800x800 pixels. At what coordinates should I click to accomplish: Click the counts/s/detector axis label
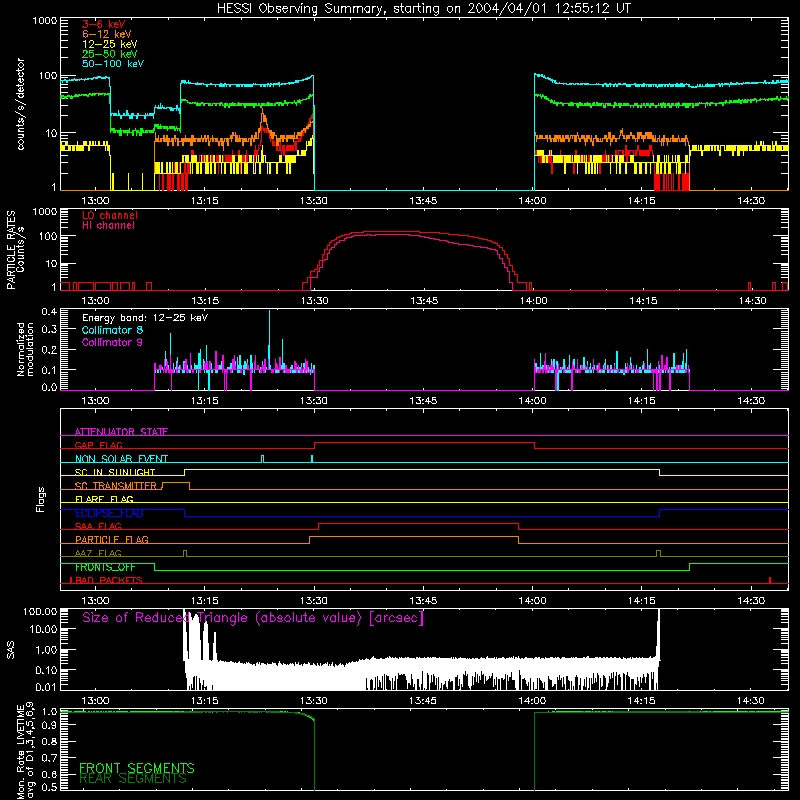coord(21,104)
